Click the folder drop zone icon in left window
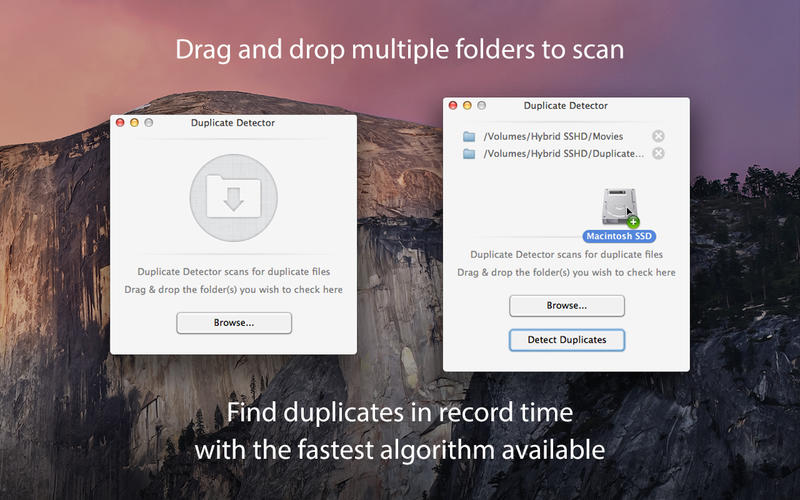This screenshot has width=800, height=500. [233, 197]
